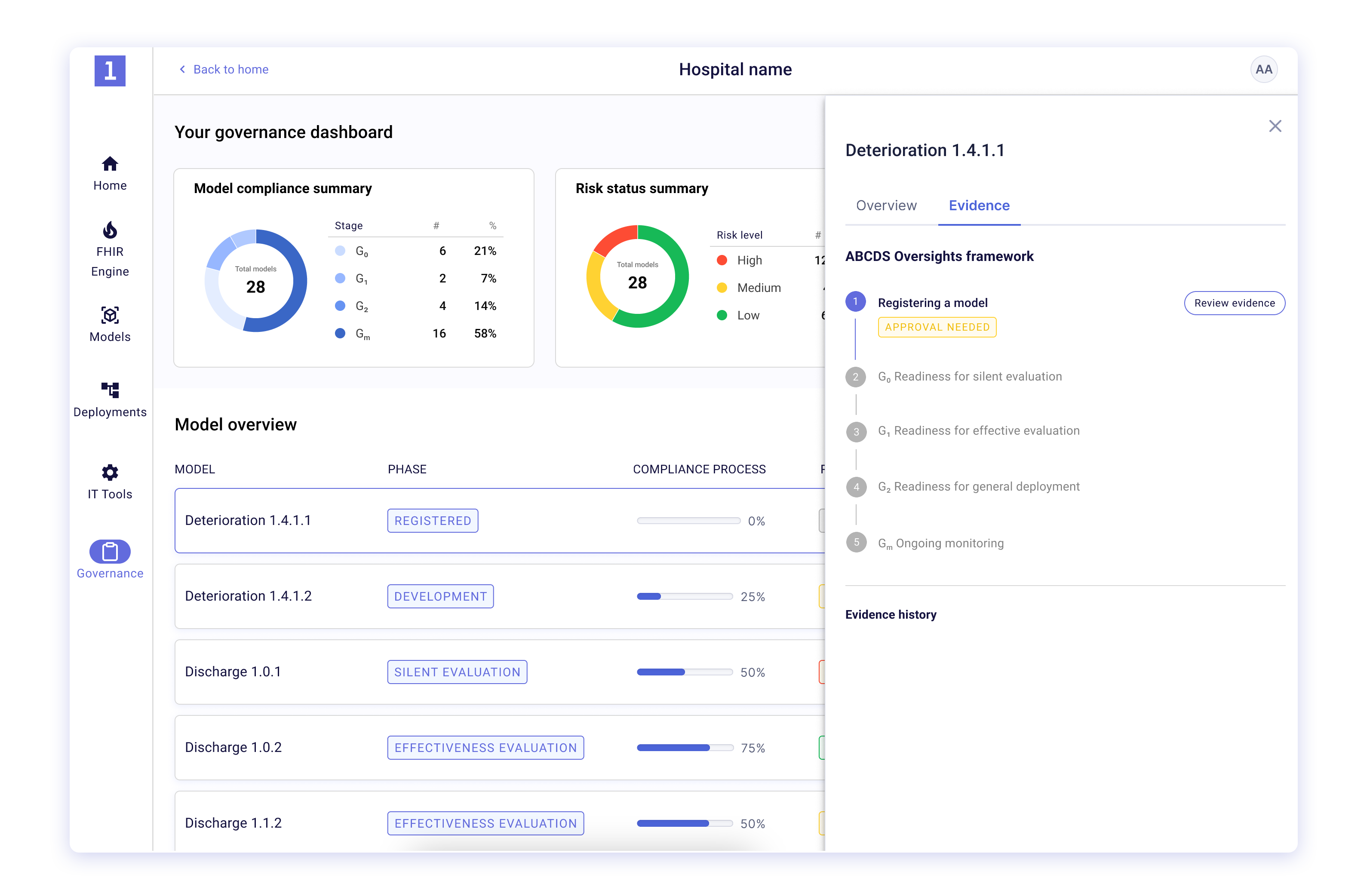The width and height of the screenshot is (1370, 896).
Task: Select step 1 Registering a model circle
Action: pos(855,301)
